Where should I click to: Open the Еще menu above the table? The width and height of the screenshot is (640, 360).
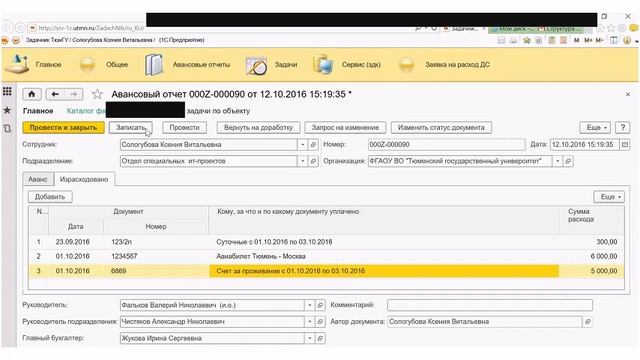click(609, 197)
